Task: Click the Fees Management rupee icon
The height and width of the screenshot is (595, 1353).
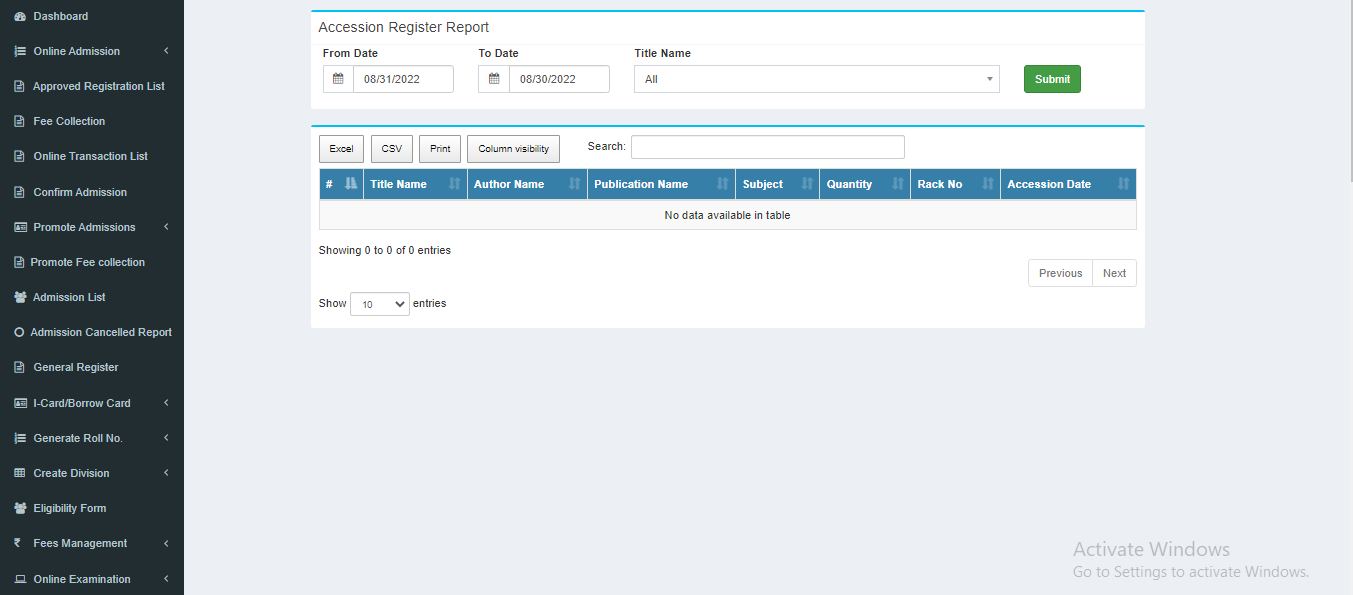Action: coord(18,543)
